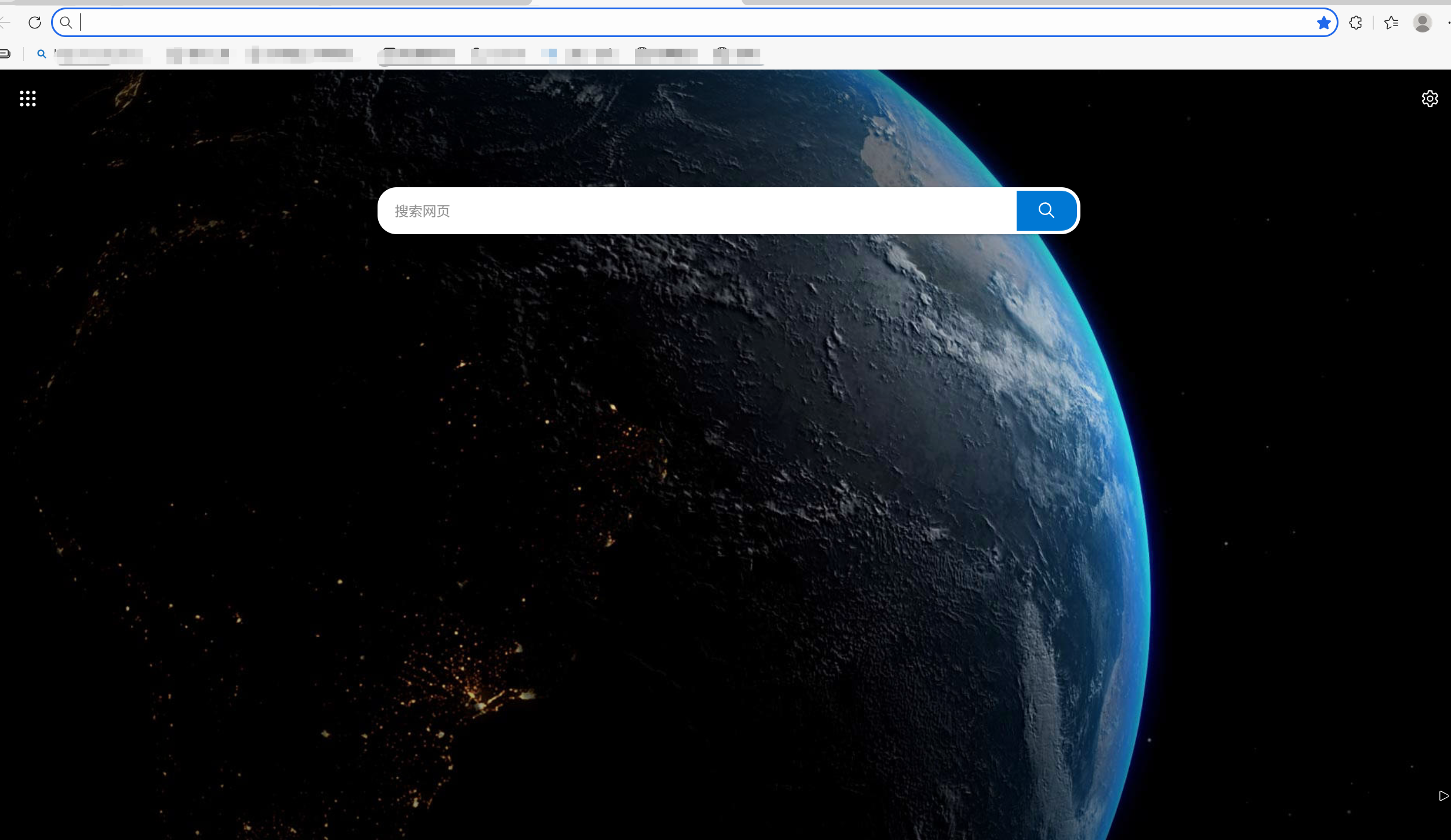The width and height of the screenshot is (1451, 840).
Task: Click the 搜索网页 search input box
Action: point(696,211)
